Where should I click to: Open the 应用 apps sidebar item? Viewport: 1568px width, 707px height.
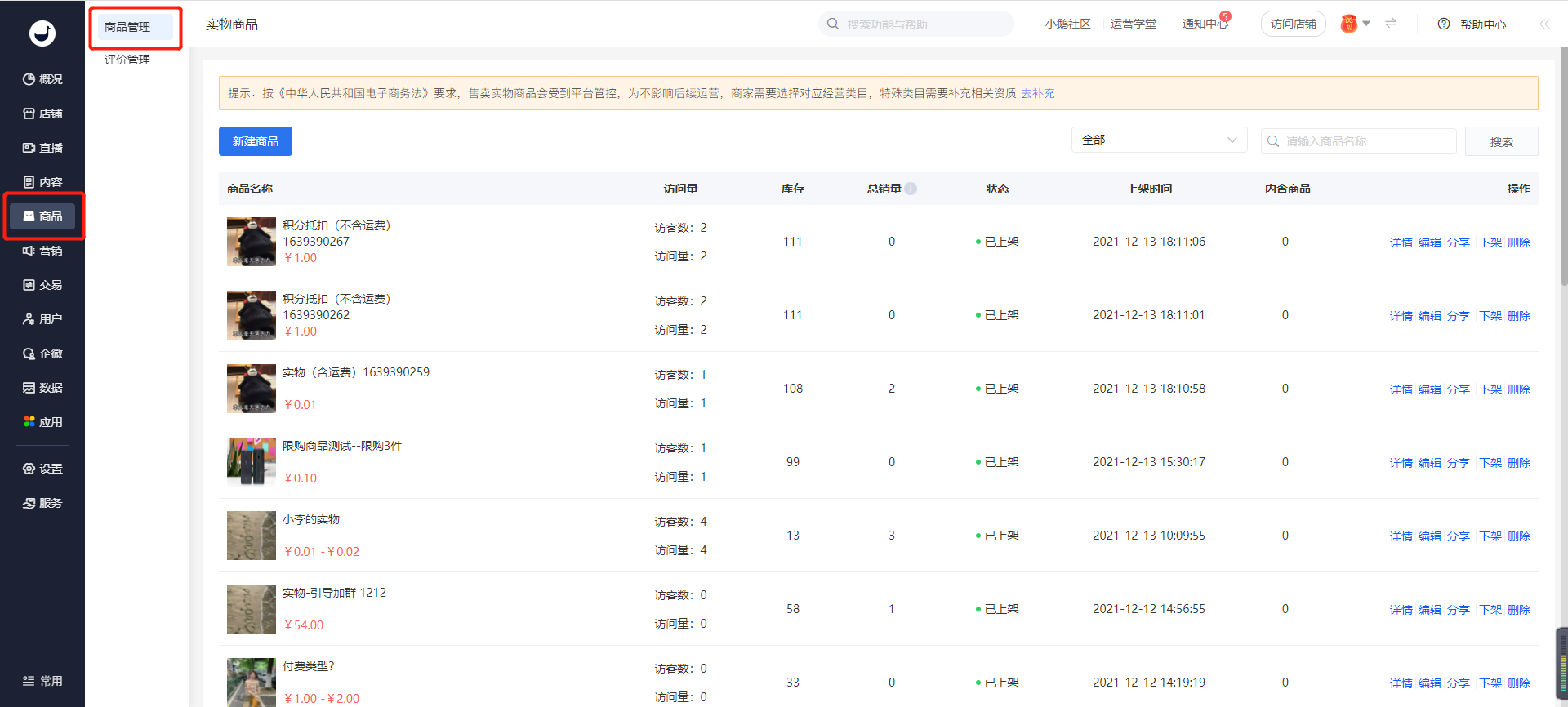point(42,422)
